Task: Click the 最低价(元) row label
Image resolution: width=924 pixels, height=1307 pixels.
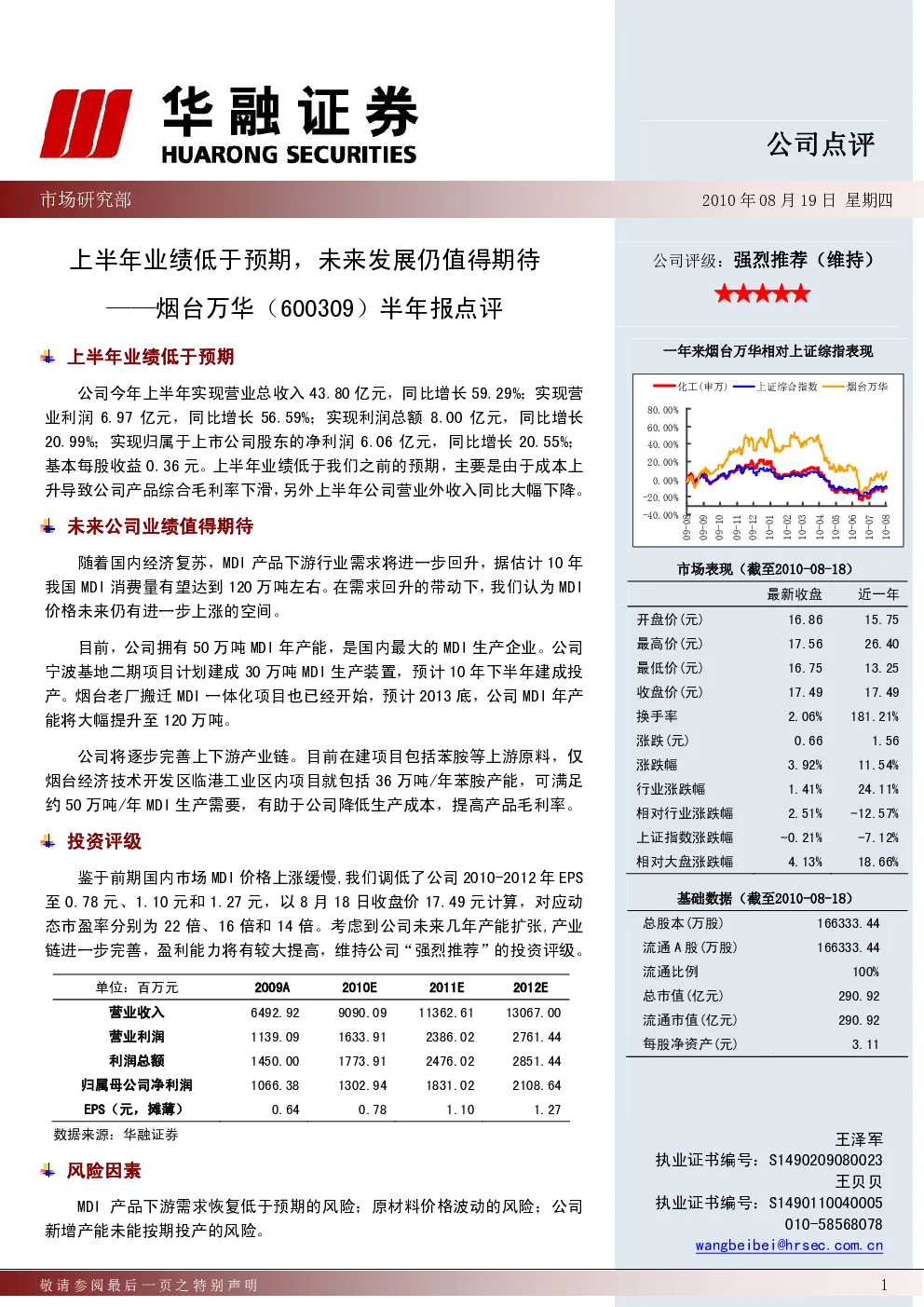Action: 670,668
